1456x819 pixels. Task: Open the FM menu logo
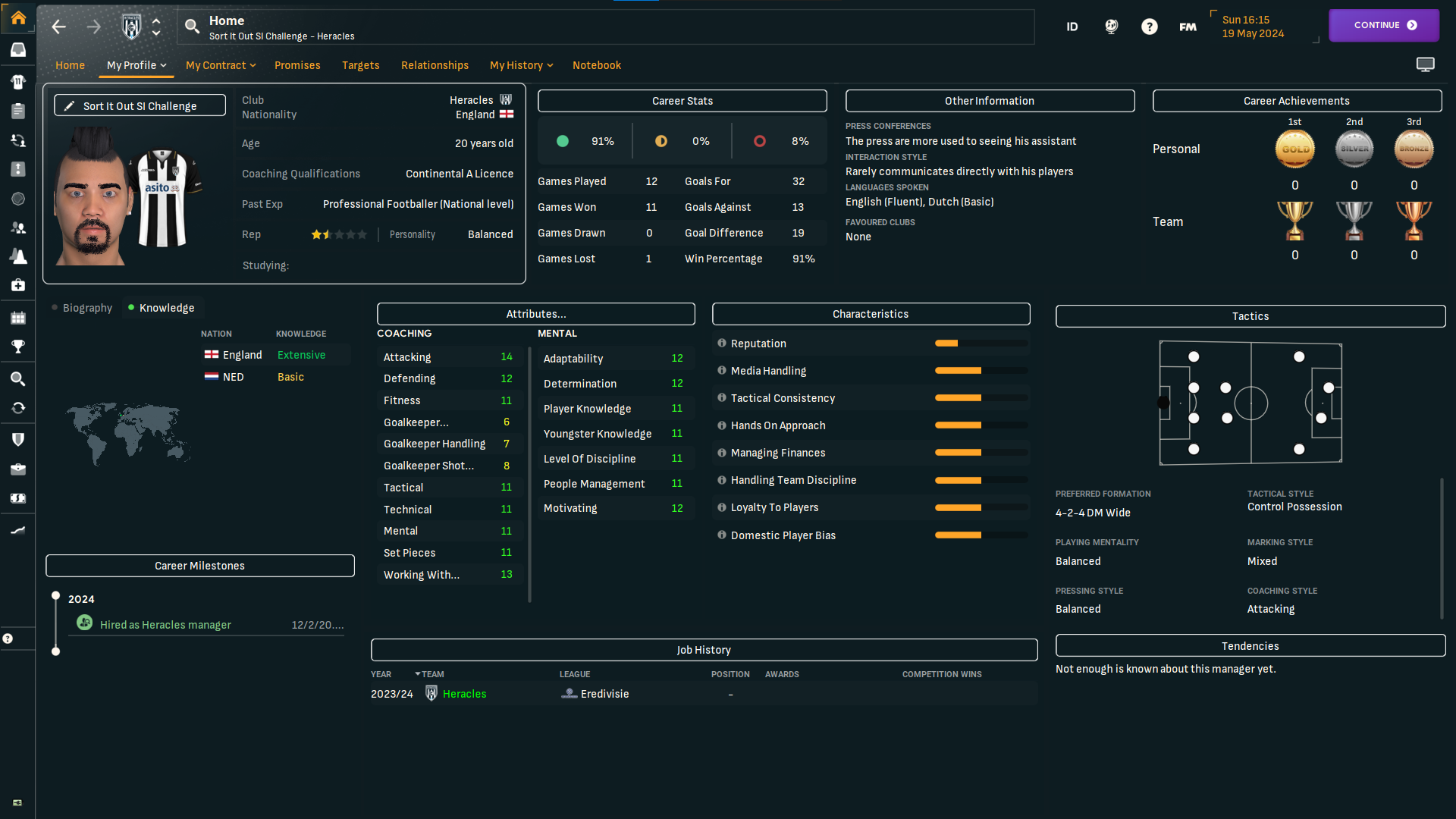click(1188, 27)
